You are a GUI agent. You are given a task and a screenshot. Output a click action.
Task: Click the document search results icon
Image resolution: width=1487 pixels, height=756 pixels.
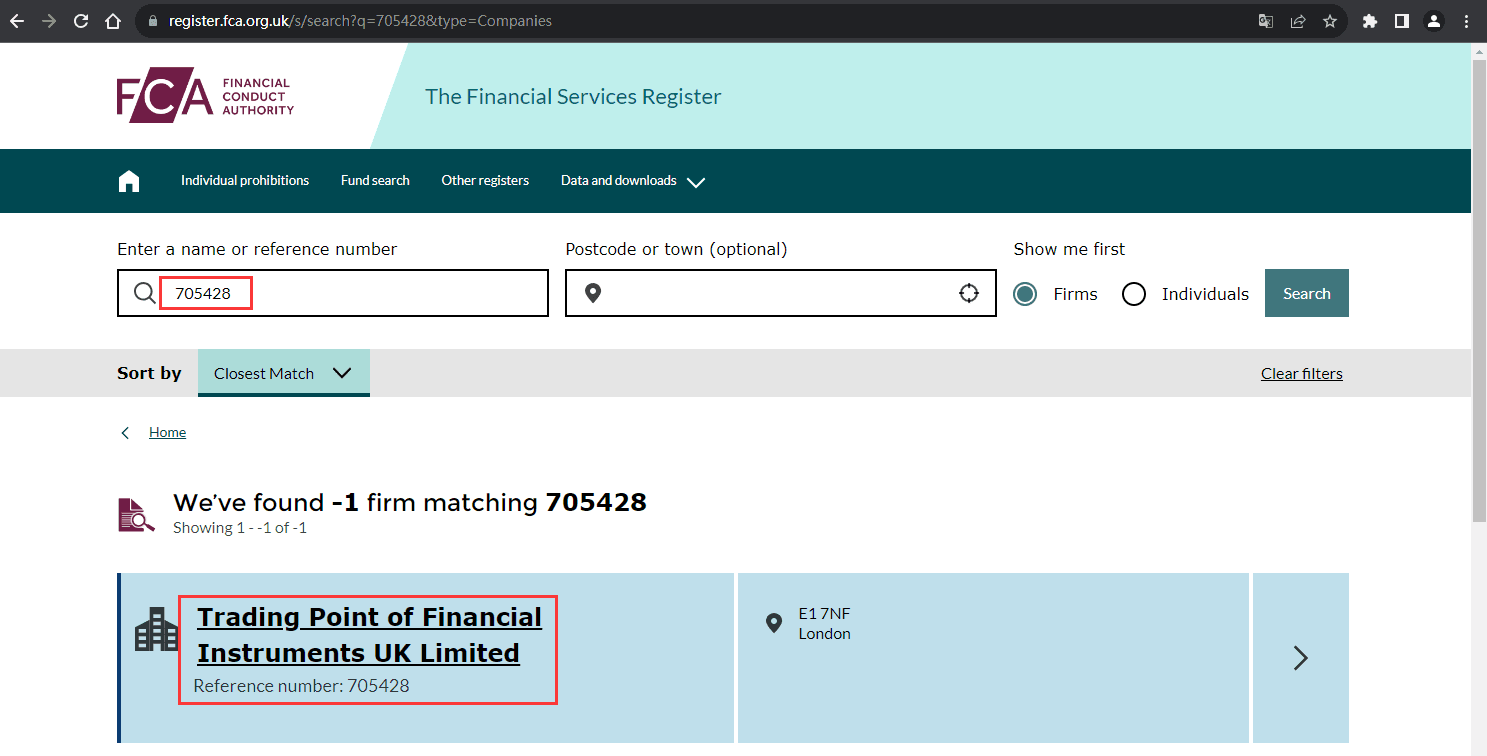(x=136, y=514)
